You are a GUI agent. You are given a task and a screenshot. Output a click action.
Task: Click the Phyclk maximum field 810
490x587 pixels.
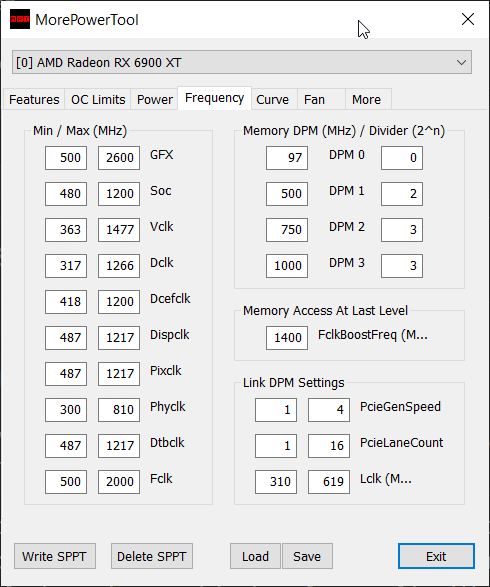tap(119, 410)
